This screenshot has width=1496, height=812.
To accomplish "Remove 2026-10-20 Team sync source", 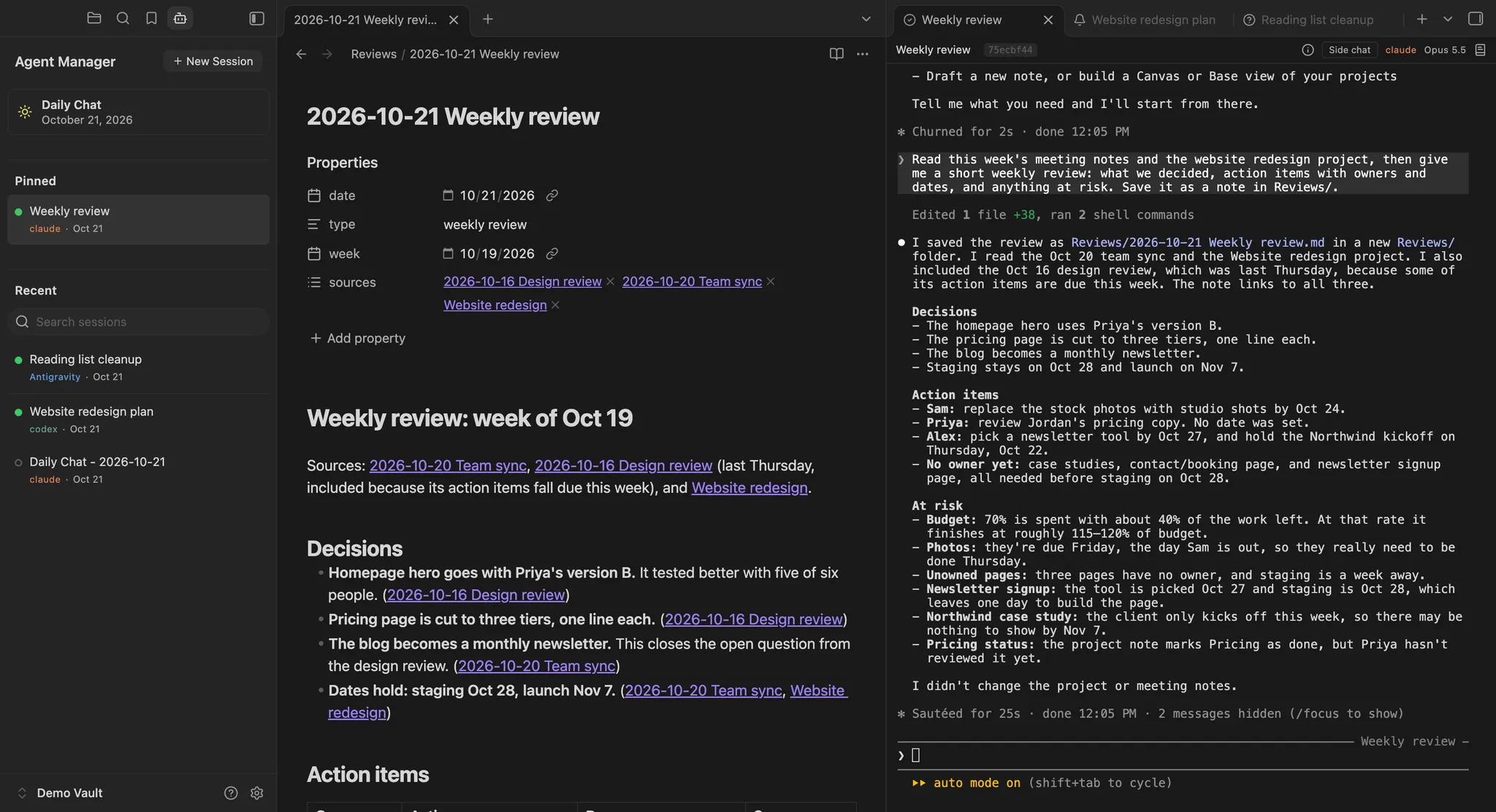I will (x=771, y=282).
